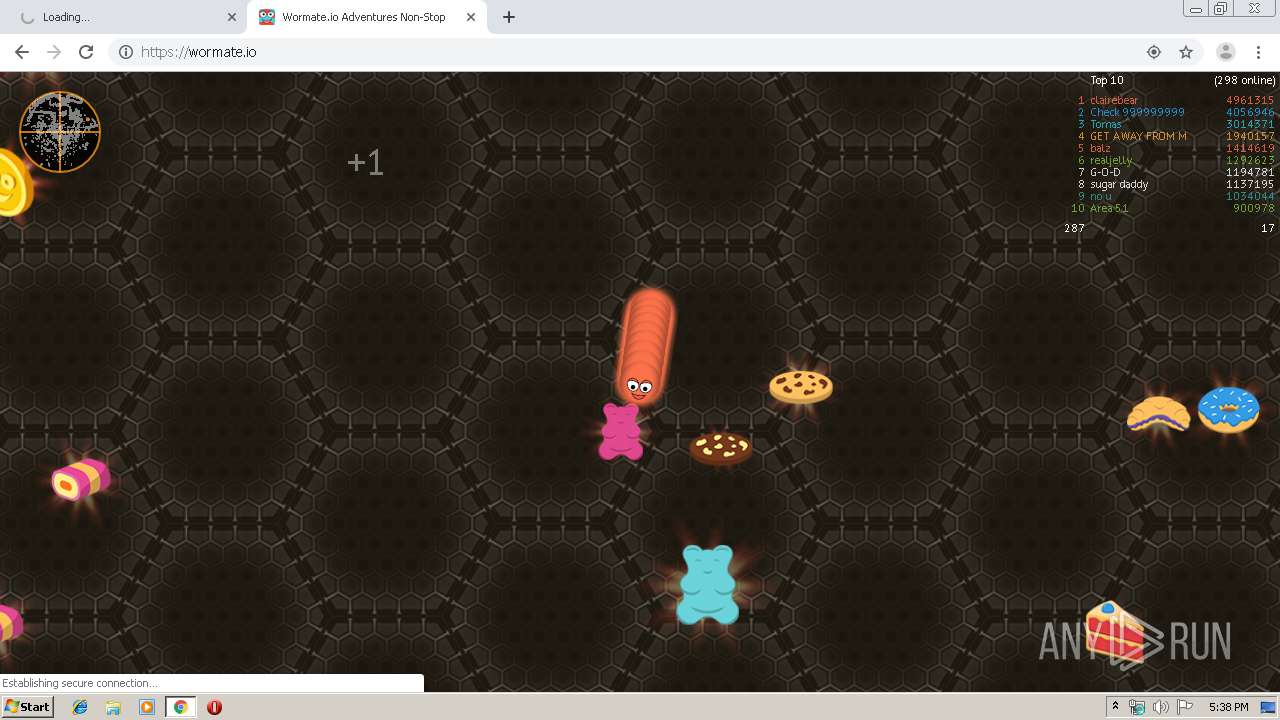Click the red Opera icon in taskbar
The image size is (1280, 720).
(214, 707)
